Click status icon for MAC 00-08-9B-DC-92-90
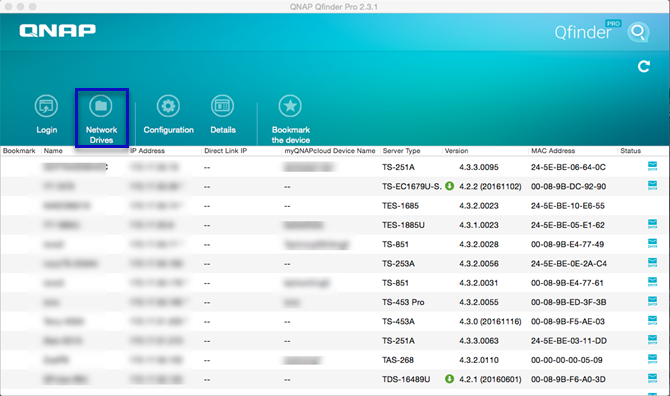This screenshot has height=396, width=670. pyautogui.click(x=652, y=185)
